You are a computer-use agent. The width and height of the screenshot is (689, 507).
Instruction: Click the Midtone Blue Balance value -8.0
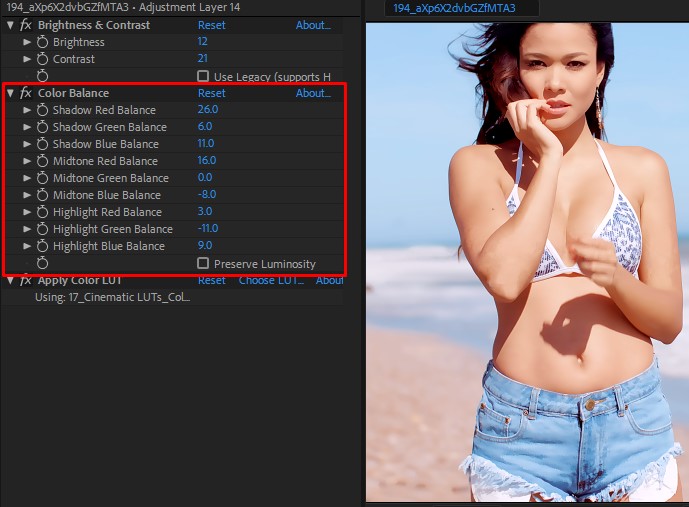(x=207, y=195)
